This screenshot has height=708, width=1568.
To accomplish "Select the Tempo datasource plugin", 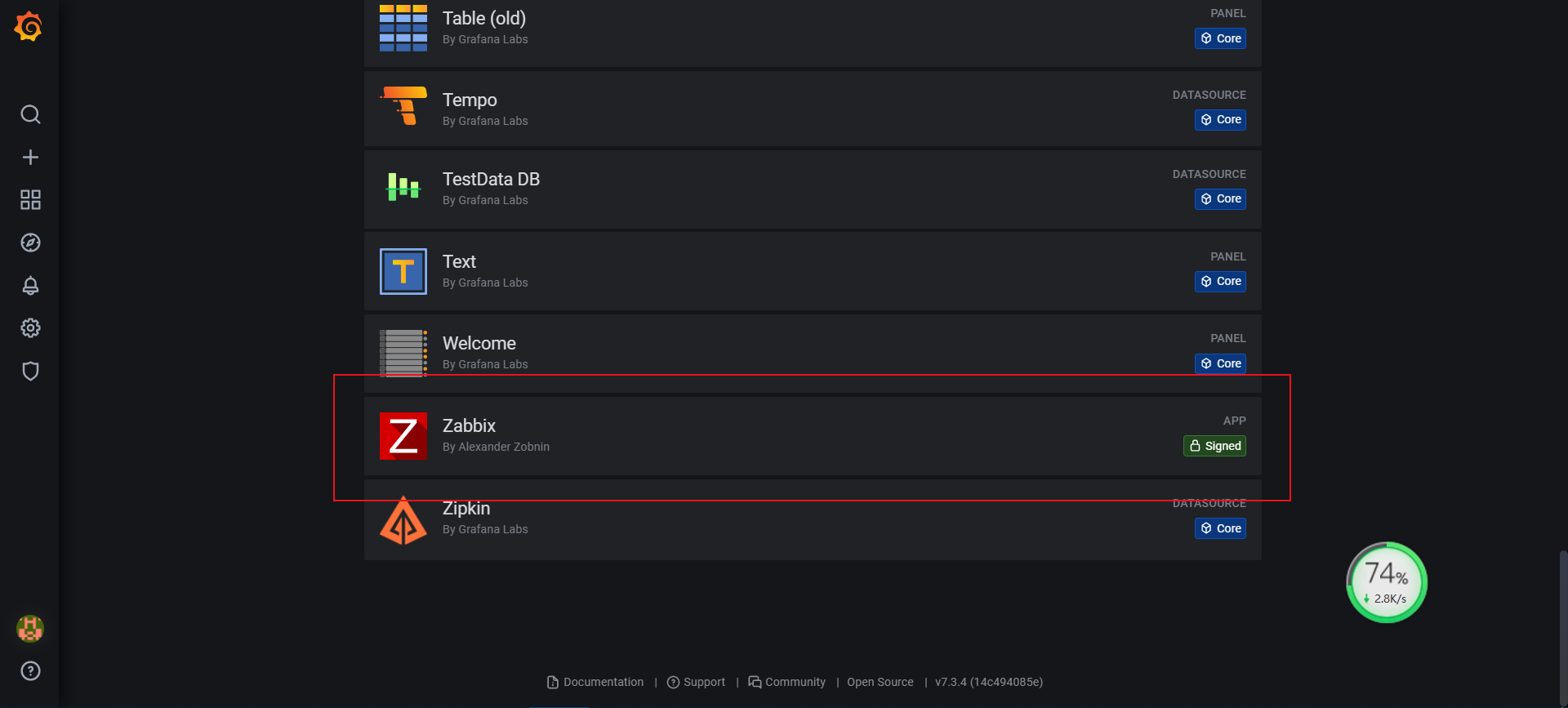I will click(x=470, y=100).
